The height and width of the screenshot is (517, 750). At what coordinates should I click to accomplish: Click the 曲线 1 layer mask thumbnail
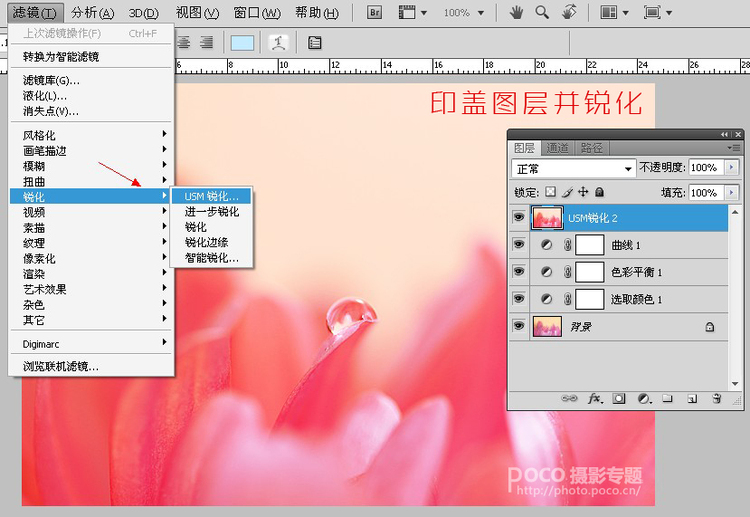click(589, 245)
